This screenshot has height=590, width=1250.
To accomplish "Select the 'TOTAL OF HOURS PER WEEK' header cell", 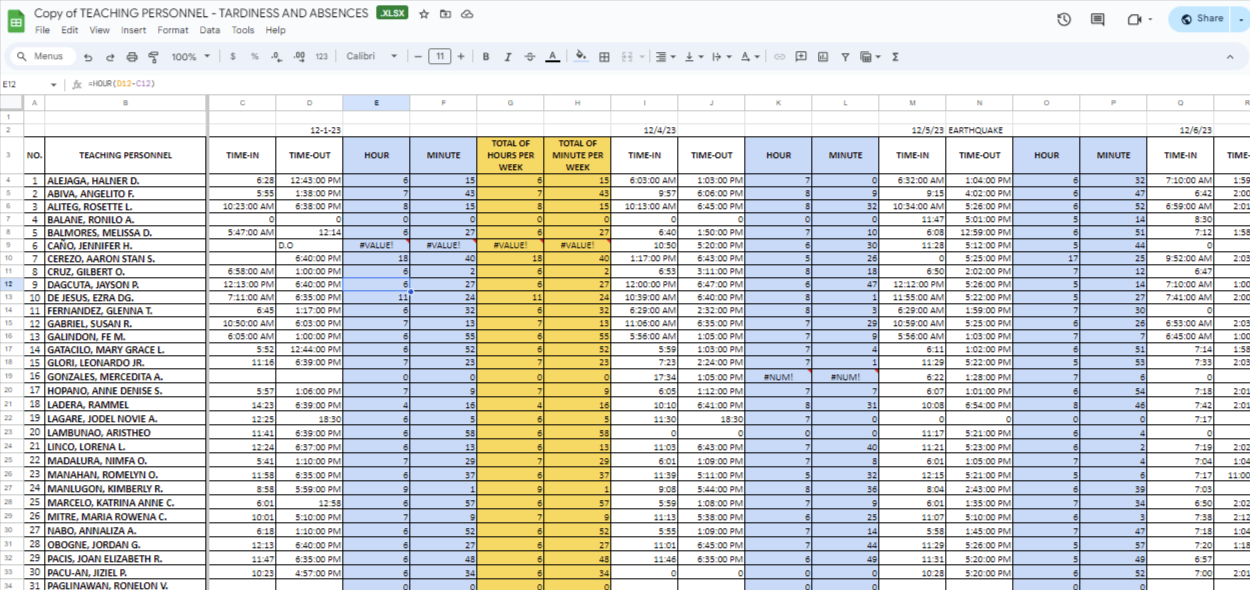I will click(510, 156).
